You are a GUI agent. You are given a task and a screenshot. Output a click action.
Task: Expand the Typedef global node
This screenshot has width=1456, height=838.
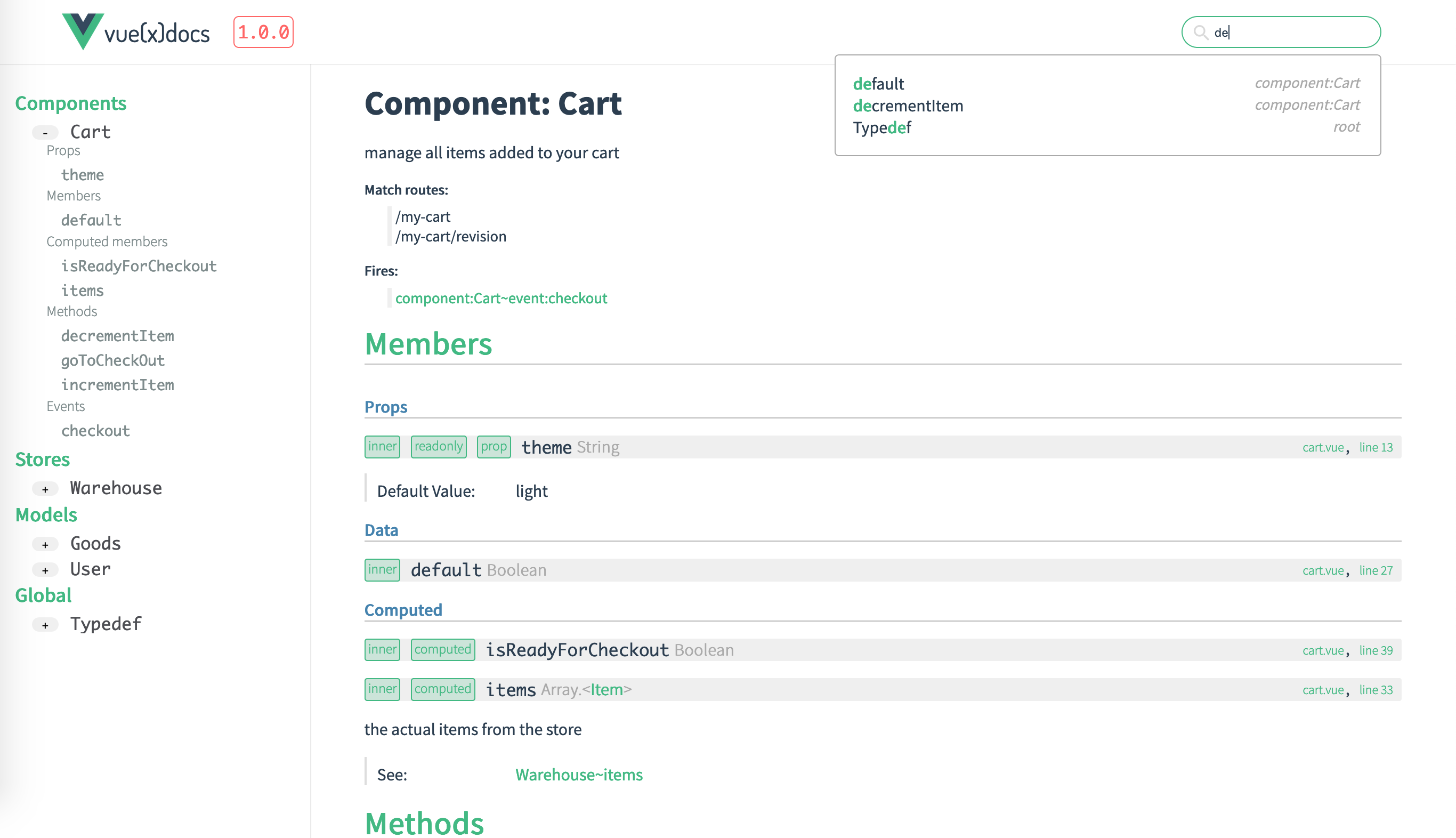(45, 625)
